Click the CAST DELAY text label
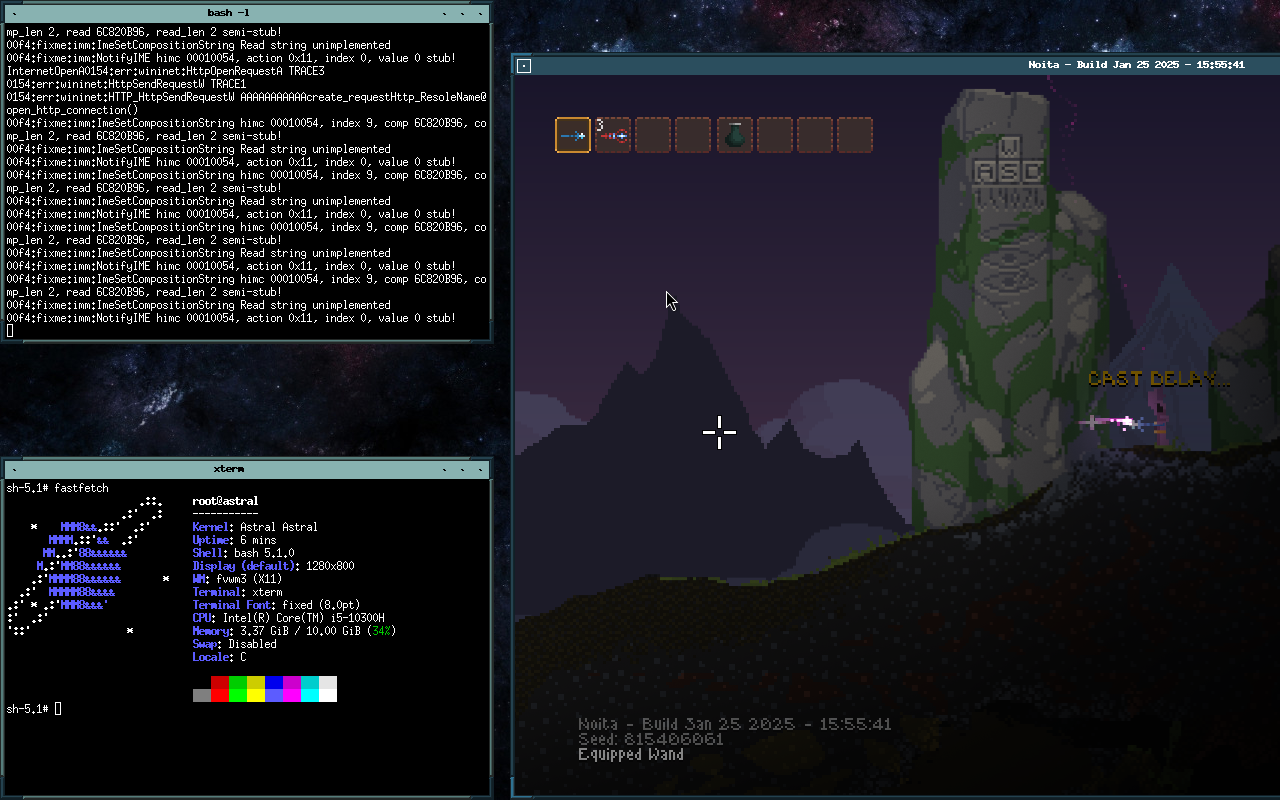This screenshot has width=1280, height=800. [1157, 379]
